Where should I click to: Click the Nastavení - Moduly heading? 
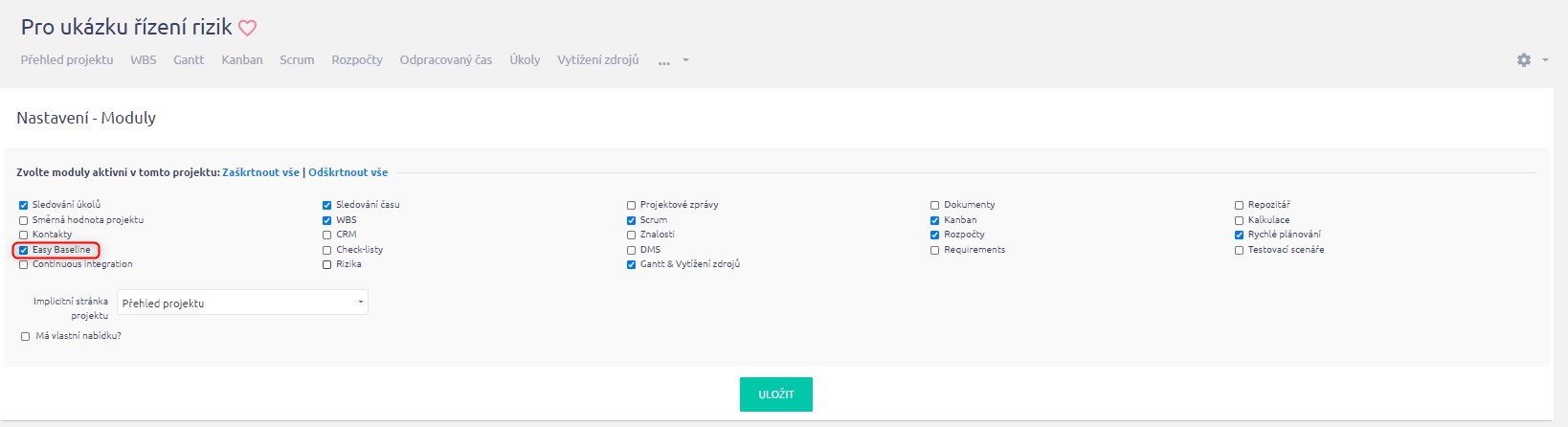tap(86, 118)
